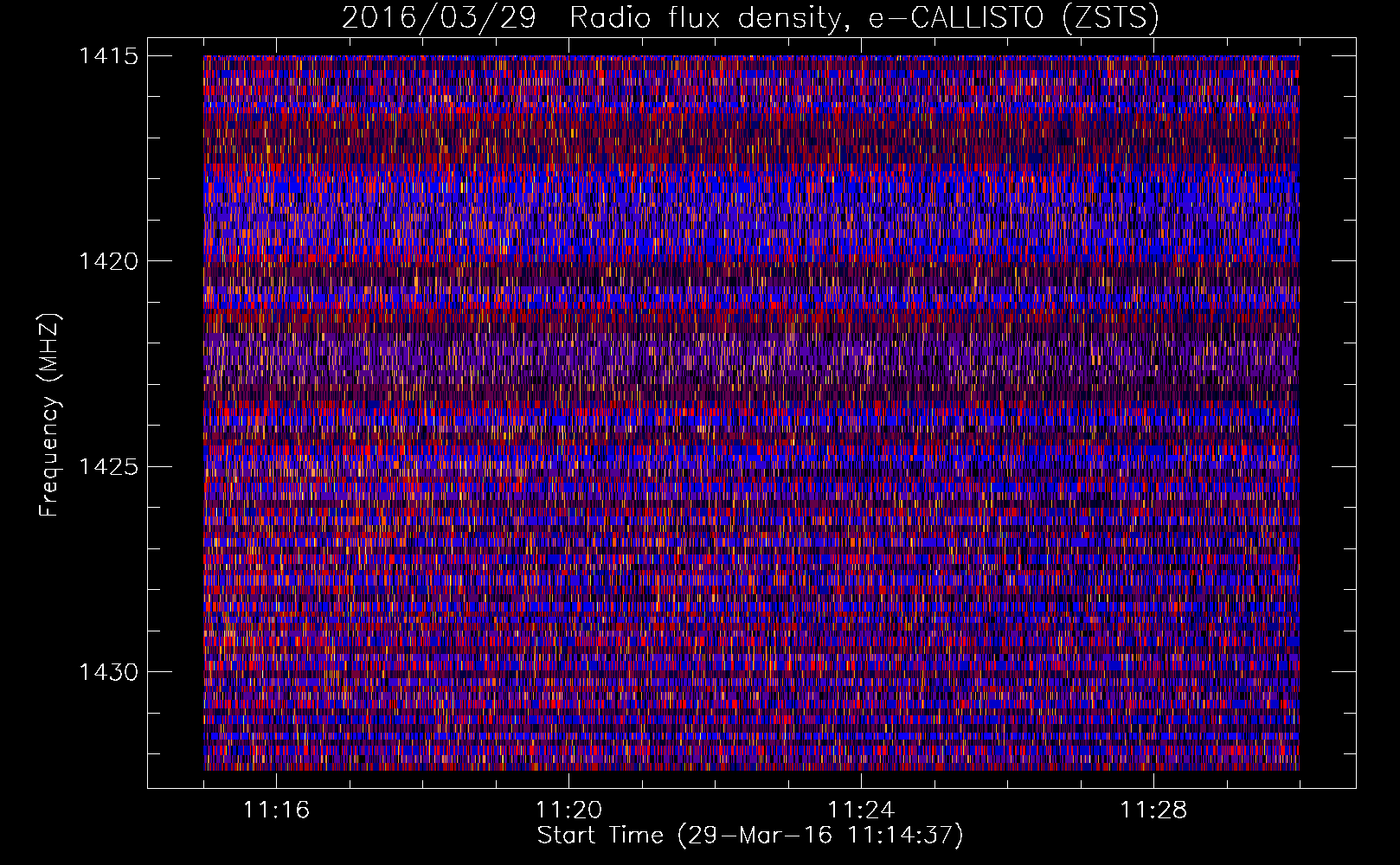Click the 11:28 time axis label
This screenshot has width=1400, height=865.
1153,811
